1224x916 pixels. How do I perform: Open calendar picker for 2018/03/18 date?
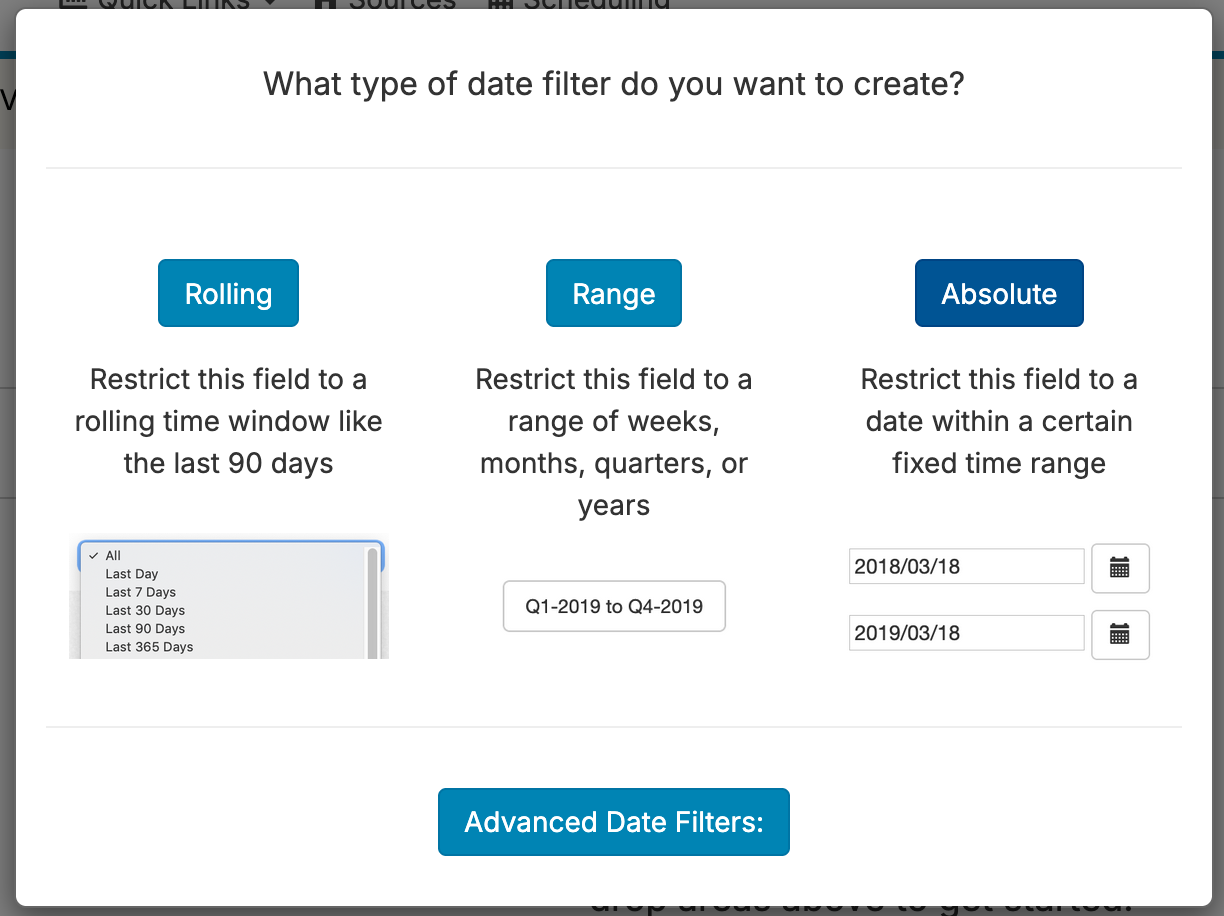point(1120,568)
